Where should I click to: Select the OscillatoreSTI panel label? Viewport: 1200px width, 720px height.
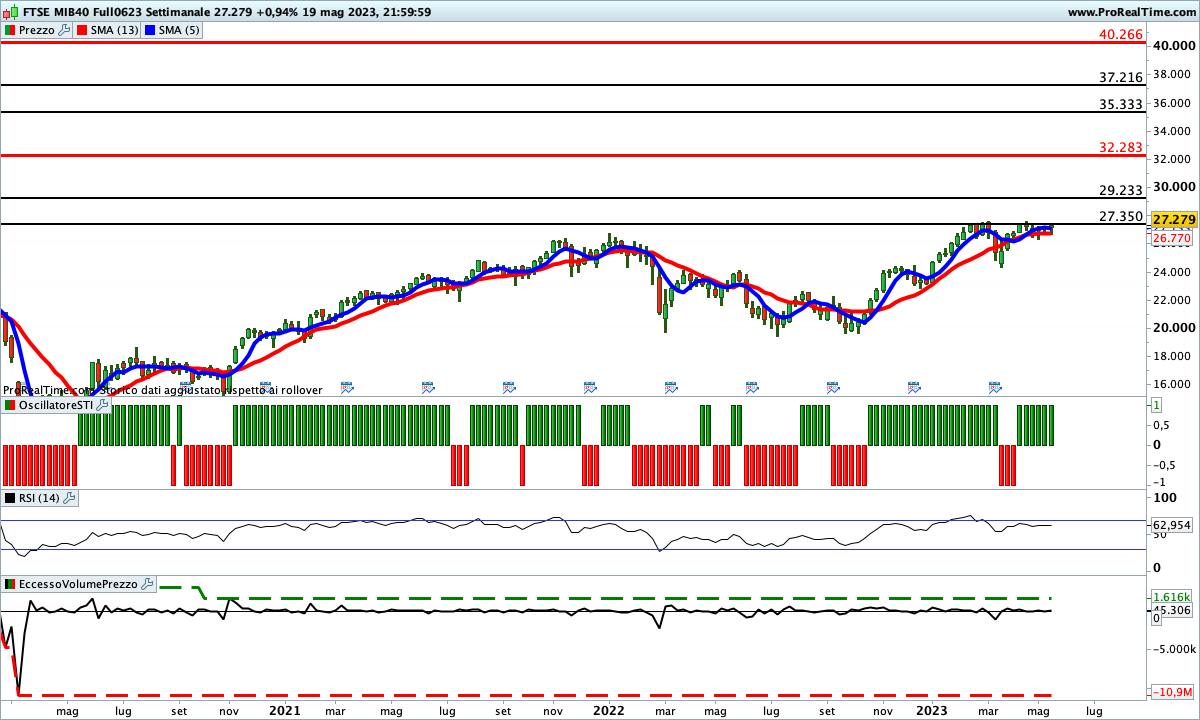pyautogui.click(x=56, y=406)
